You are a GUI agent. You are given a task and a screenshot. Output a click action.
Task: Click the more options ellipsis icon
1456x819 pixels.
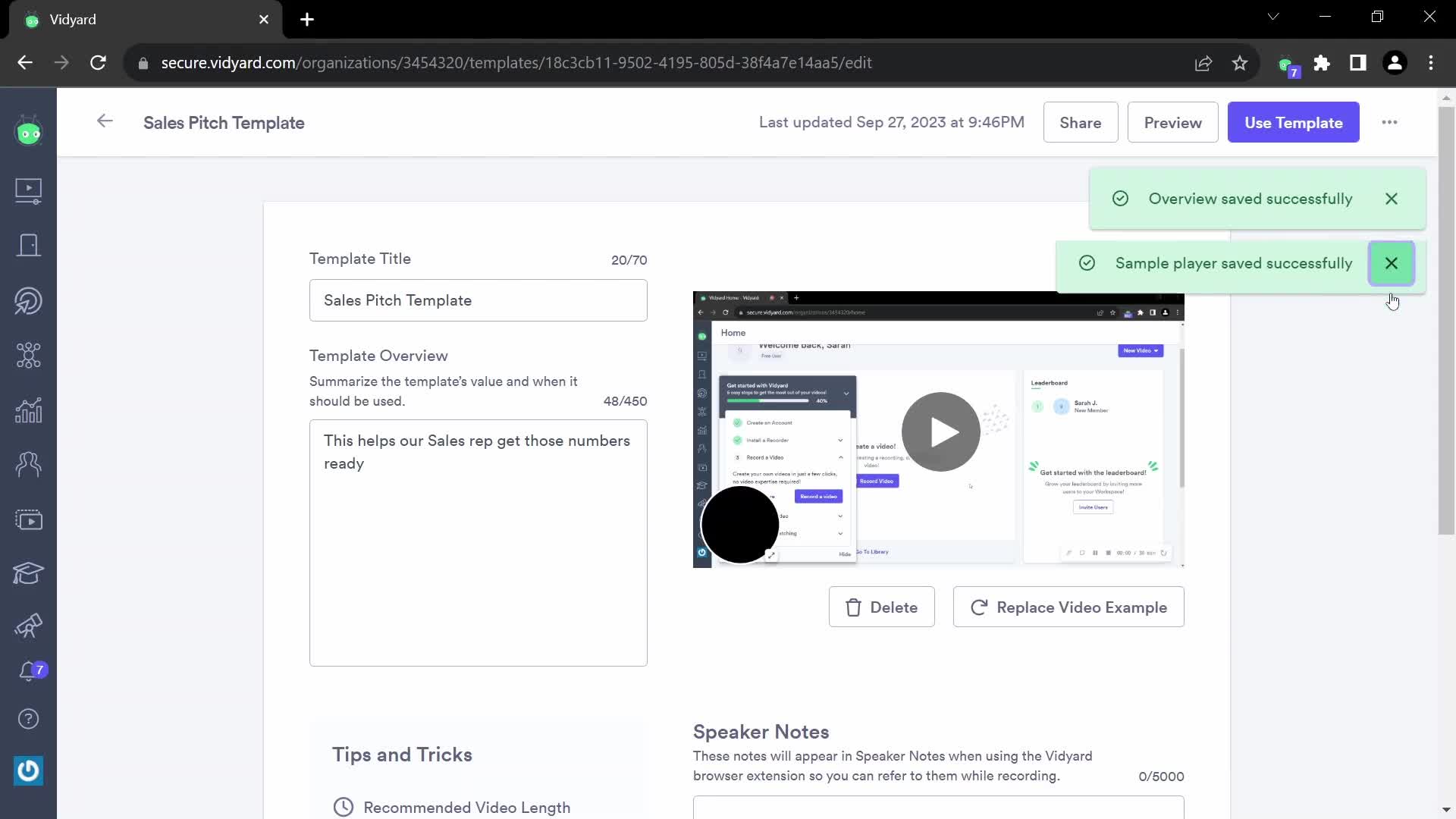(x=1390, y=122)
